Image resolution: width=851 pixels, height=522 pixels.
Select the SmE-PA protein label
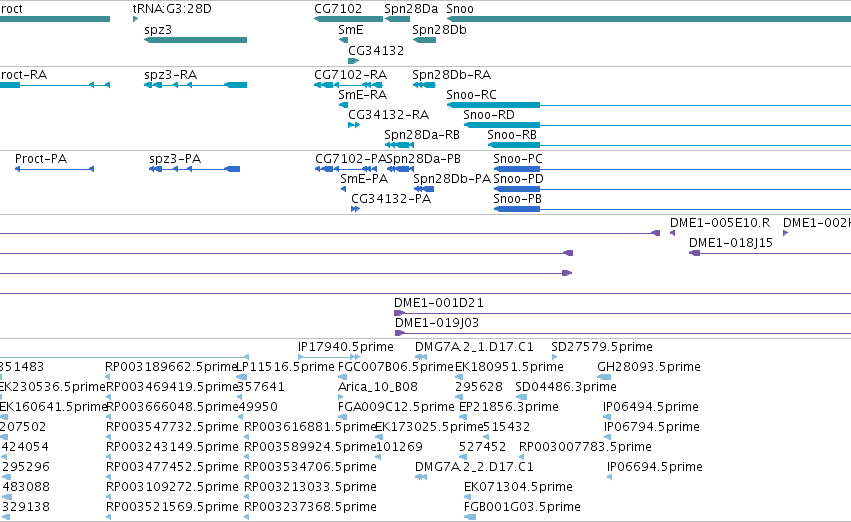pyautogui.click(x=364, y=179)
